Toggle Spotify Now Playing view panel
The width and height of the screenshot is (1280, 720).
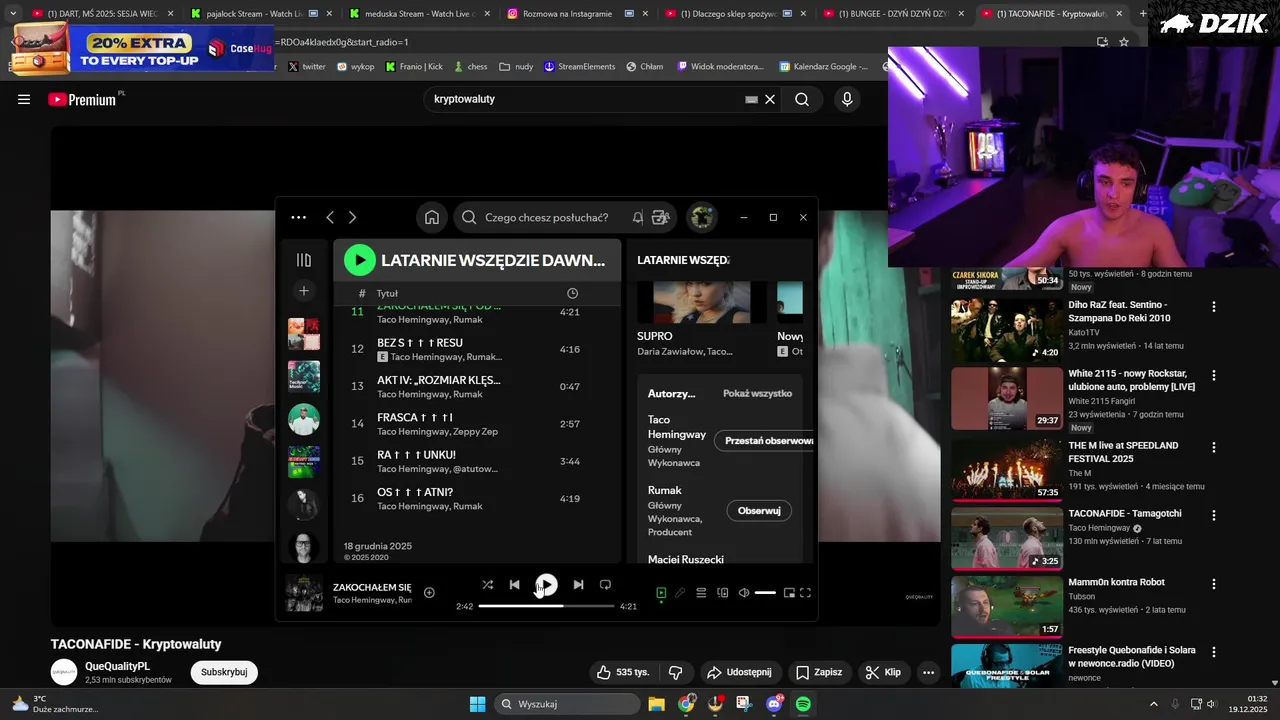661,593
